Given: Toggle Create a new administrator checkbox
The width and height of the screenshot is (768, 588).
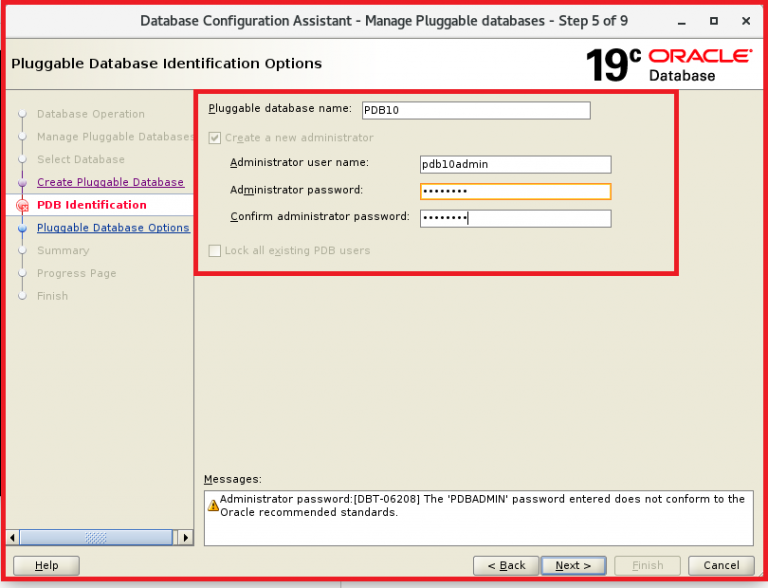Looking at the screenshot, I should pyautogui.click(x=215, y=138).
